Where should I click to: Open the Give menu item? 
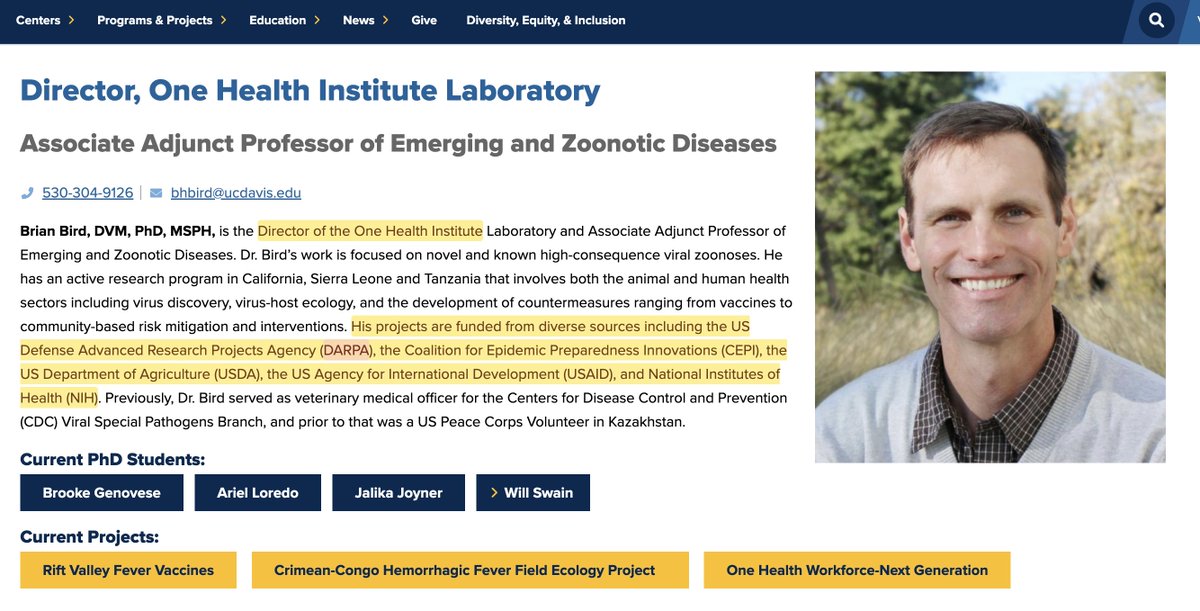tap(424, 20)
